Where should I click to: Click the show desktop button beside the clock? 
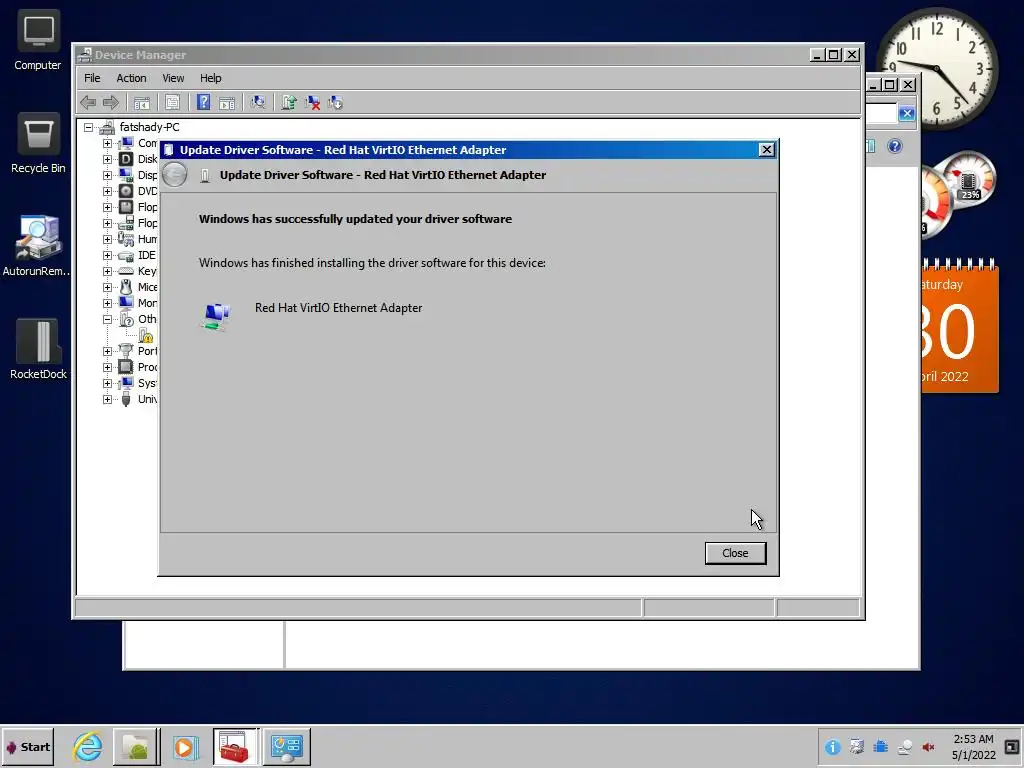pos(1012,747)
